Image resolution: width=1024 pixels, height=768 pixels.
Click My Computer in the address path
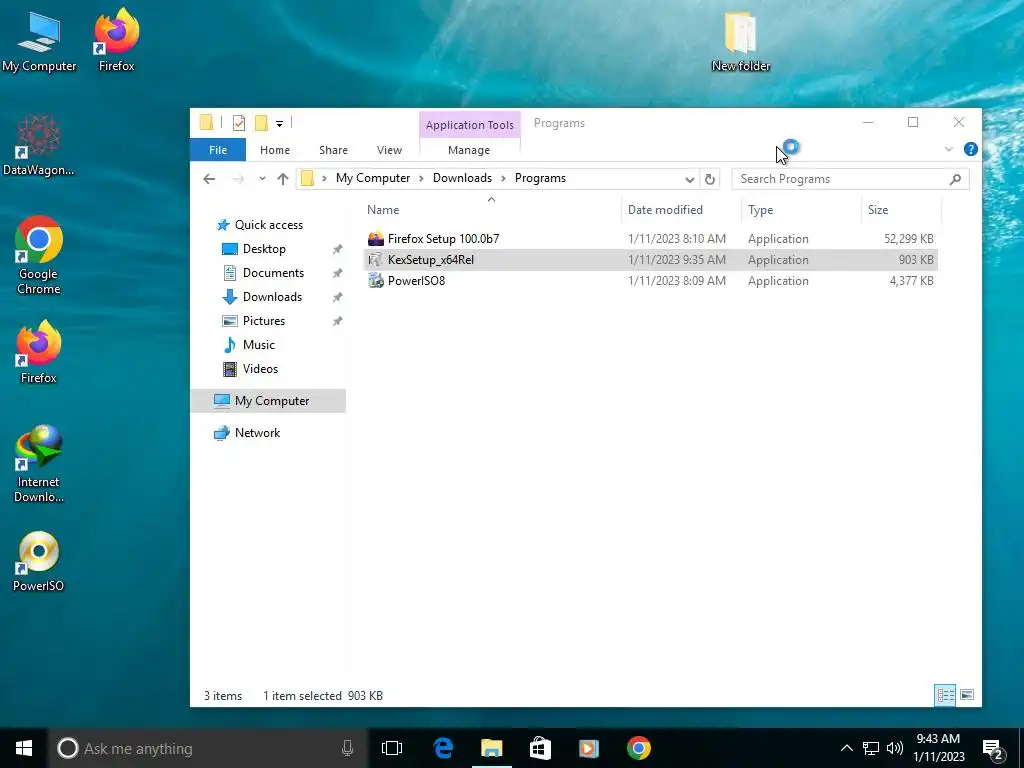coord(373,178)
